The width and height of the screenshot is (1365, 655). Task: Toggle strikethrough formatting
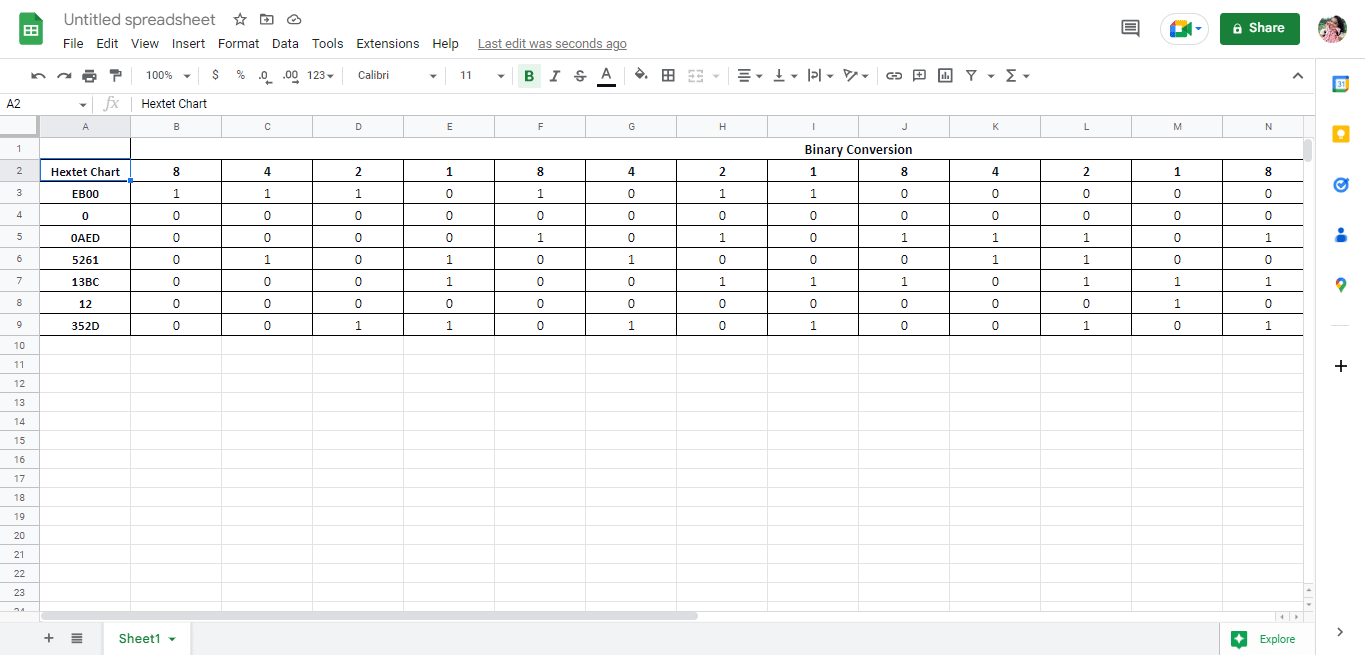pyautogui.click(x=580, y=75)
